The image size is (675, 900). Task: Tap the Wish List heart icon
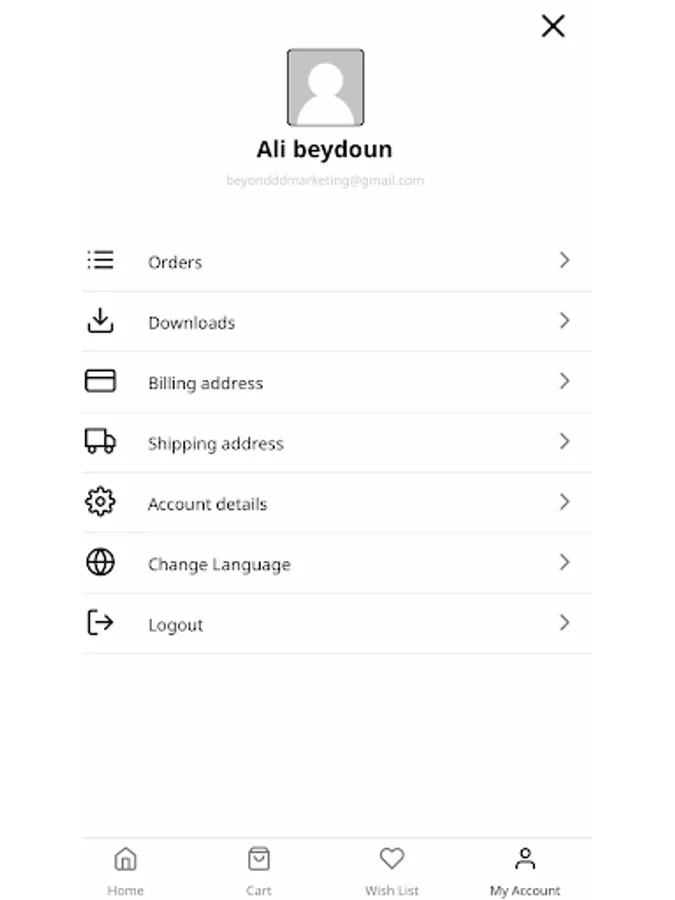[391, 857]
